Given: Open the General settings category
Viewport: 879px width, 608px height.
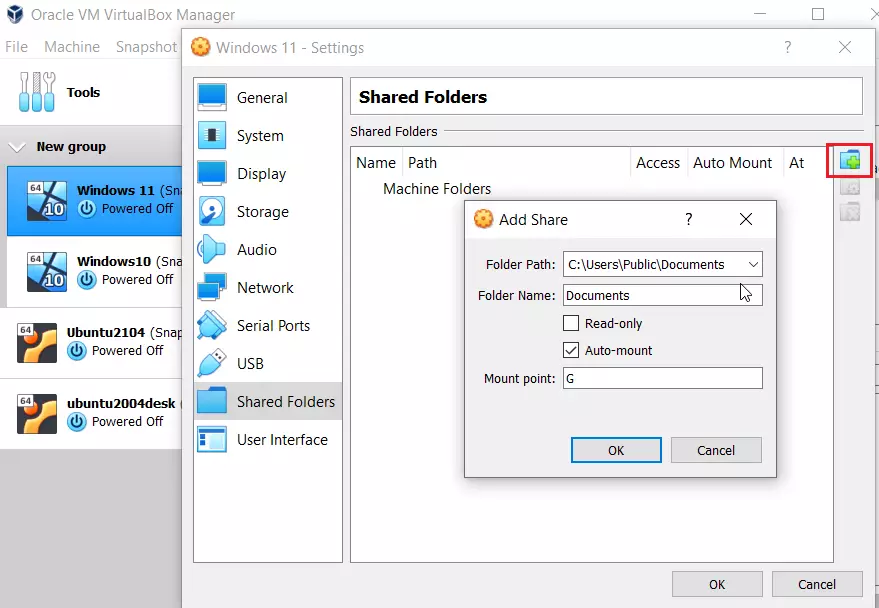Looking at the screenshot, I should (268, 98).
